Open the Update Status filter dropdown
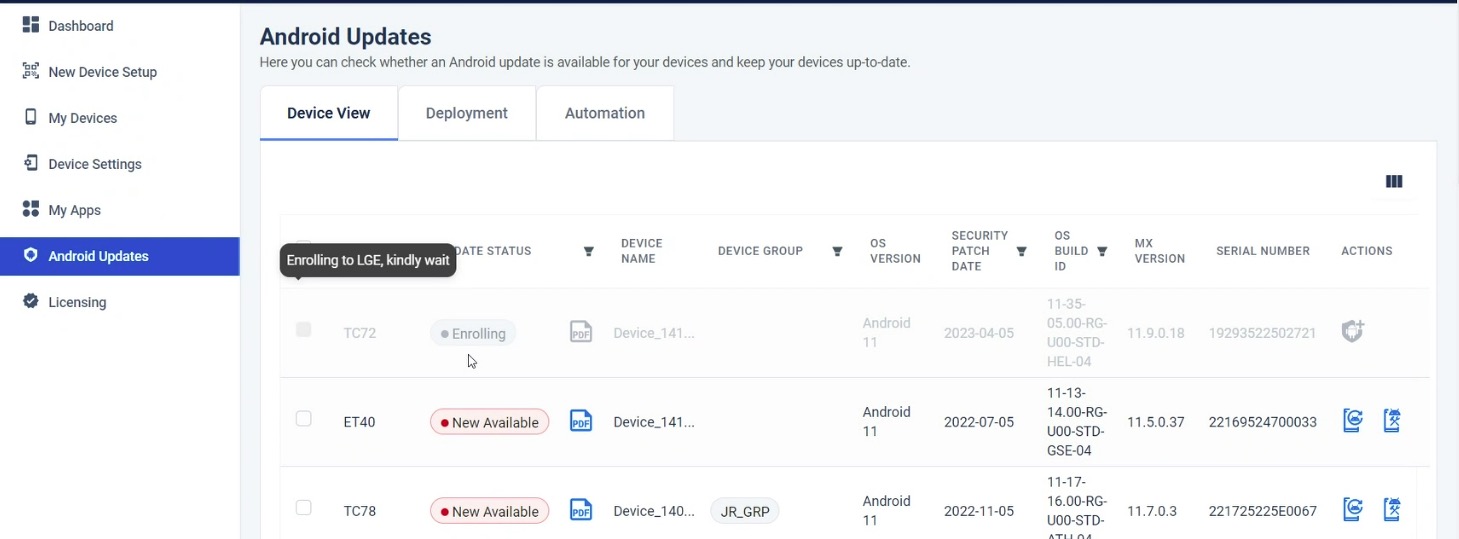 pos(589,252)
